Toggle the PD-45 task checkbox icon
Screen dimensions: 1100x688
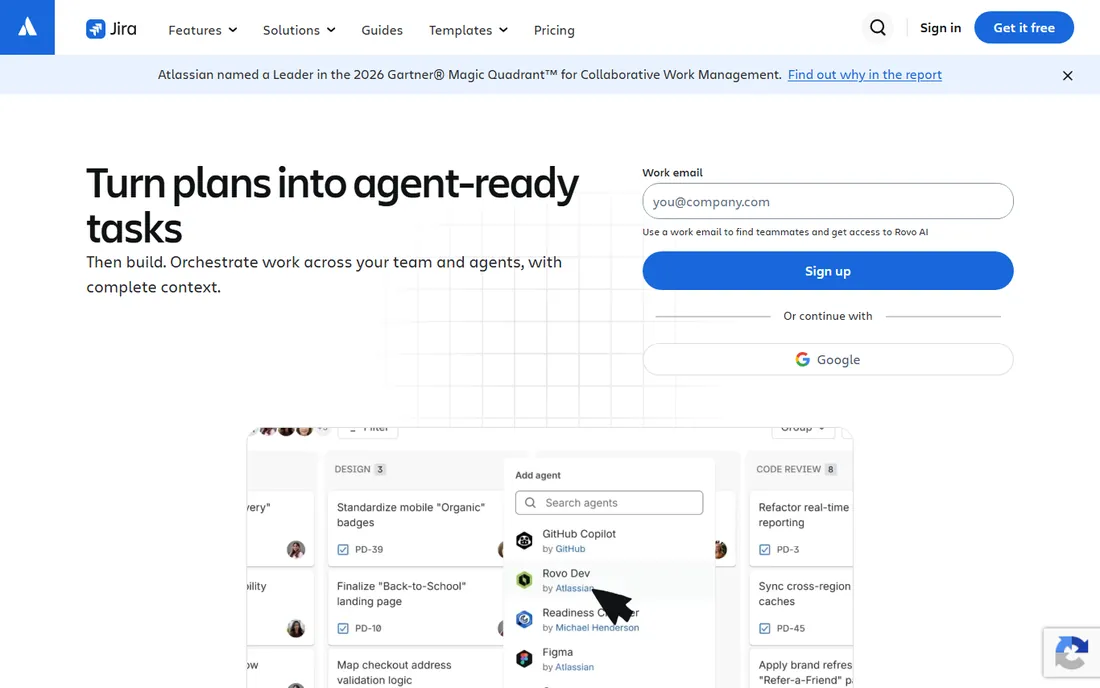click(x=765, y=628)
